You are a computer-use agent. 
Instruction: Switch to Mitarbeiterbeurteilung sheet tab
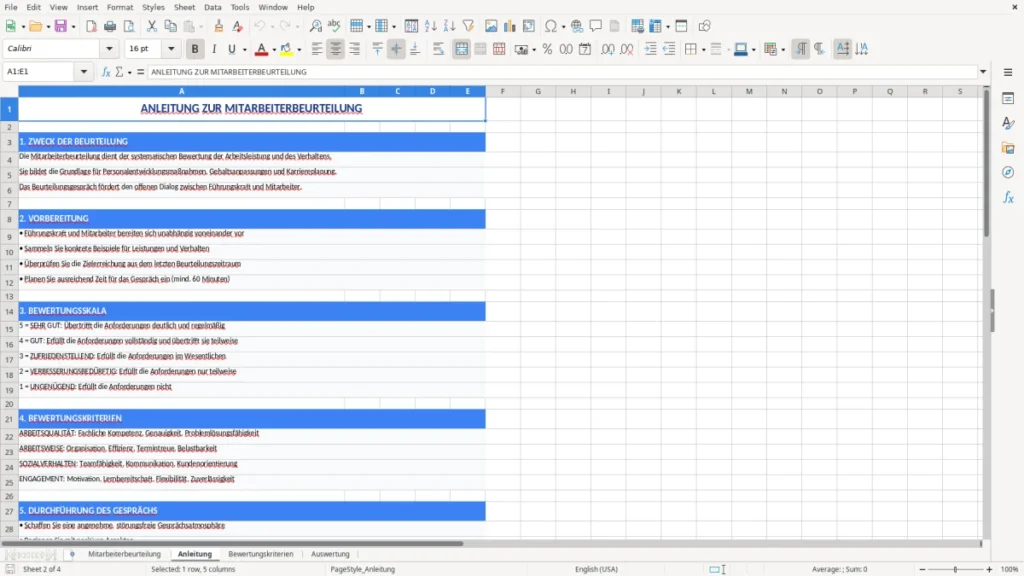coord(124,554)
